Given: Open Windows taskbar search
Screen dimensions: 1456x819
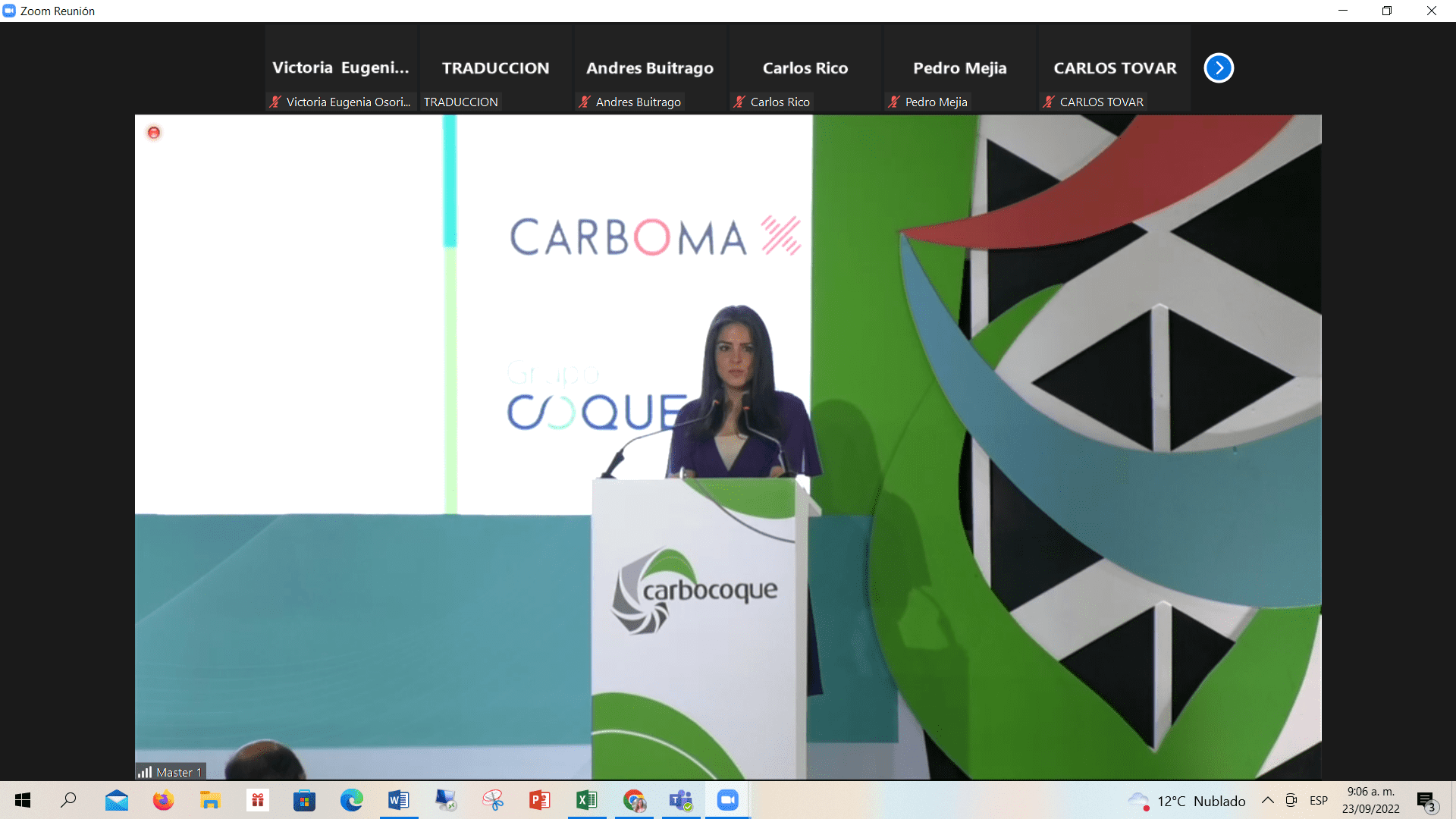Looking at the screenshot, I should point(69,800).
